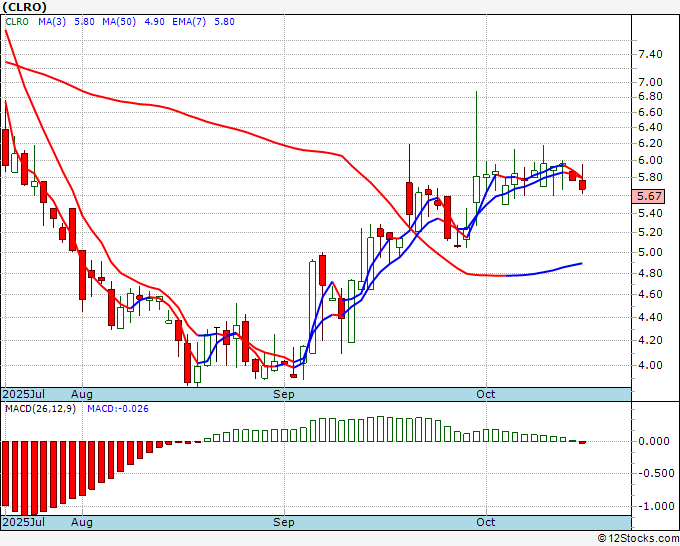Image resolution: width=680 pixels, height=546 pixels.
Task: Click the 0.000 MACD axis label
Action: click(654, 441)
